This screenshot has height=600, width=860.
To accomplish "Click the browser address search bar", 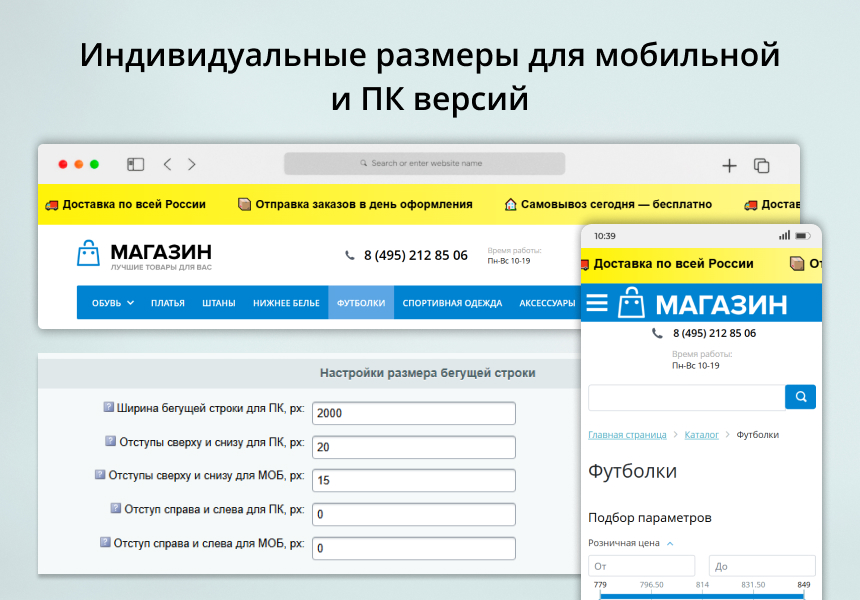I will (x=424, y=163).
